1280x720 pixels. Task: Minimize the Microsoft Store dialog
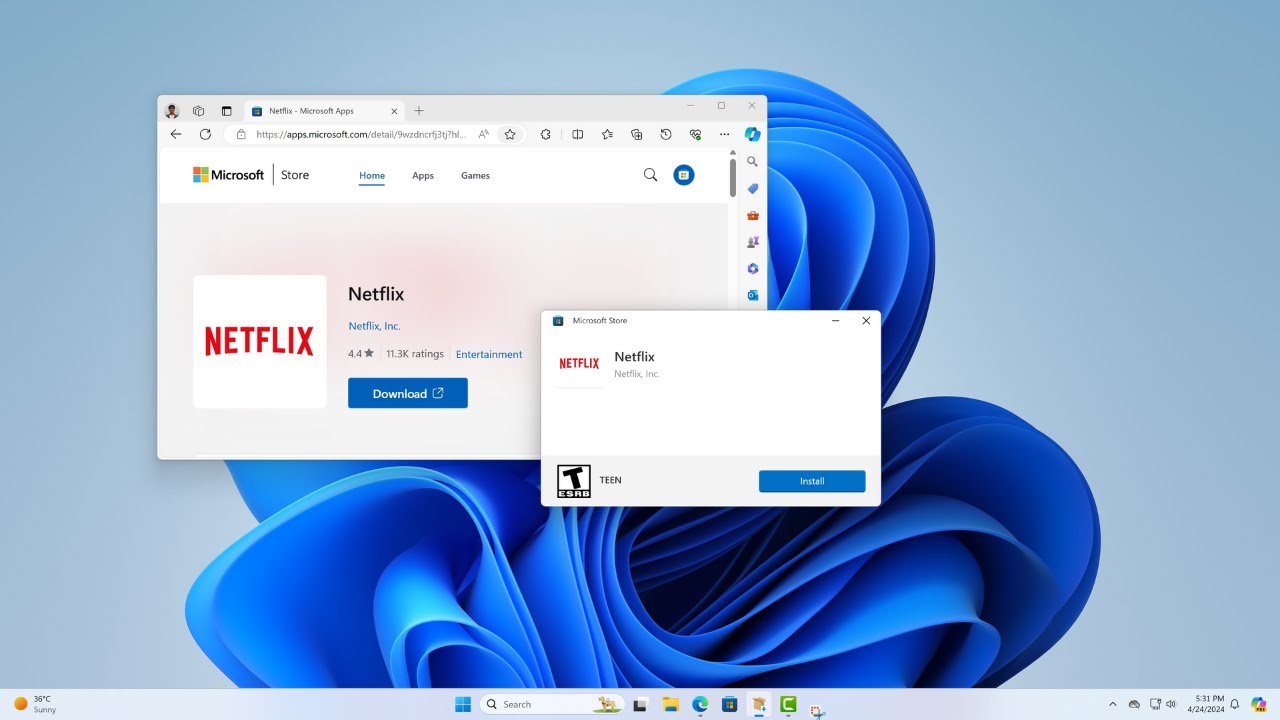coord(835,321)
